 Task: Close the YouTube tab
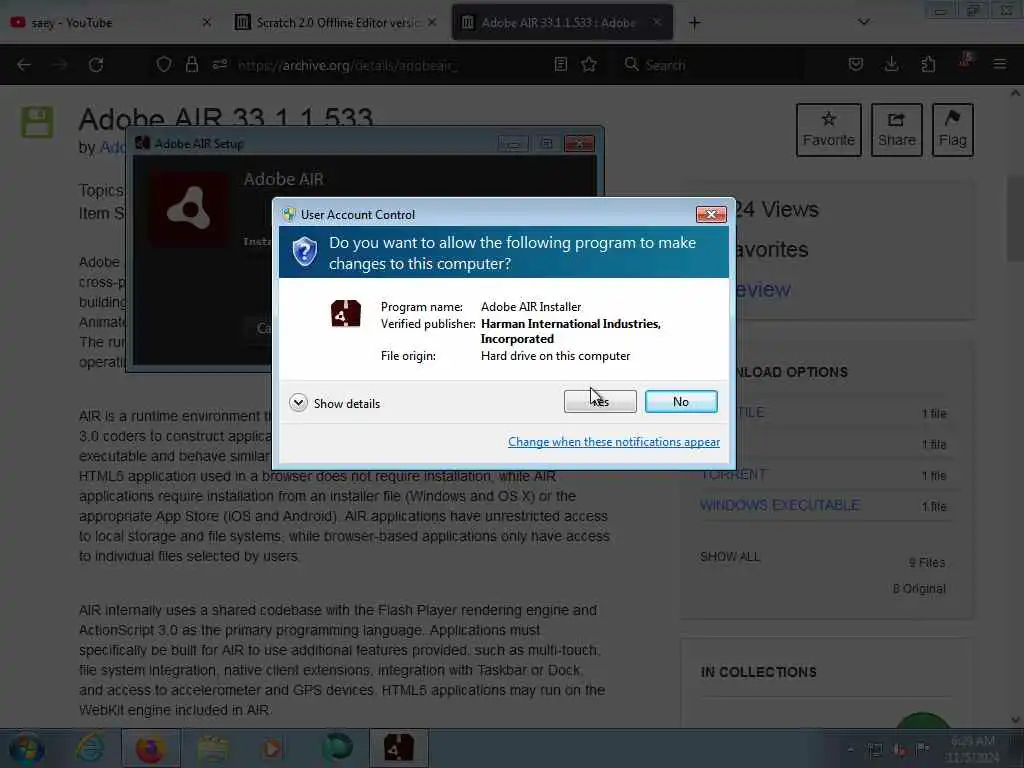click(206, 22)
